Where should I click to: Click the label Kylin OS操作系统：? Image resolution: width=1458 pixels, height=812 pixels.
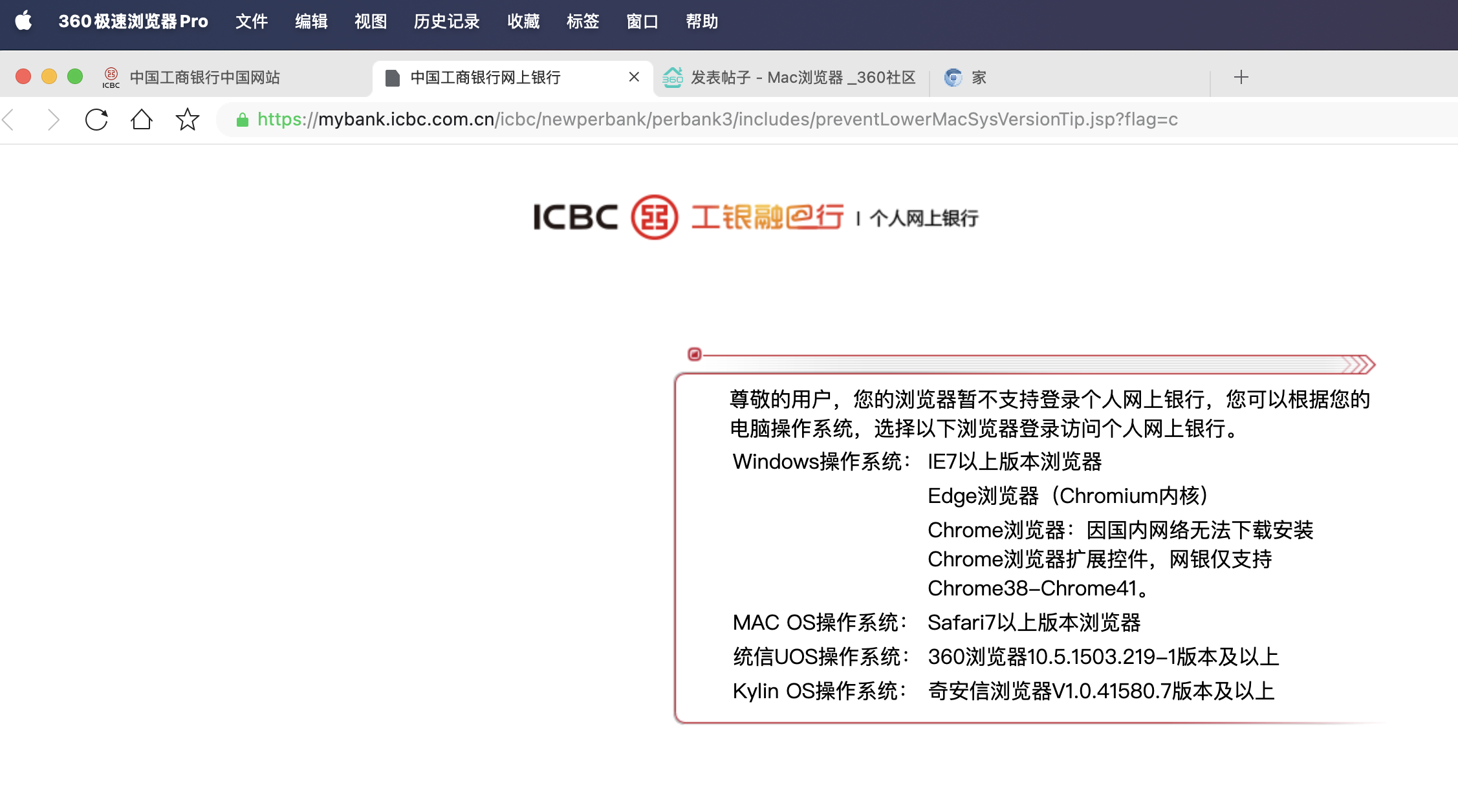[820, 691]
